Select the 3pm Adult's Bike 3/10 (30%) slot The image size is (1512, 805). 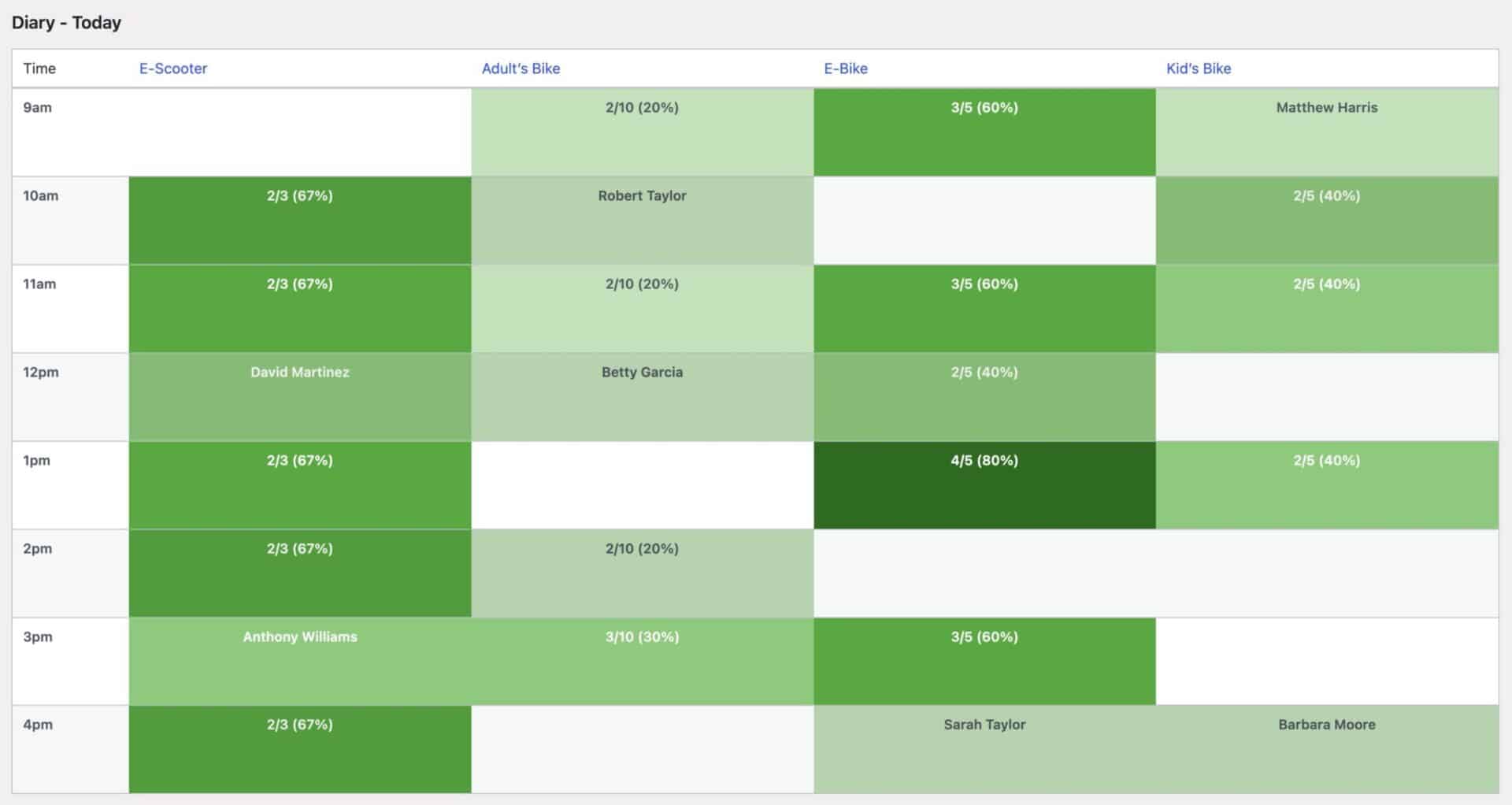tap(642, 662)
